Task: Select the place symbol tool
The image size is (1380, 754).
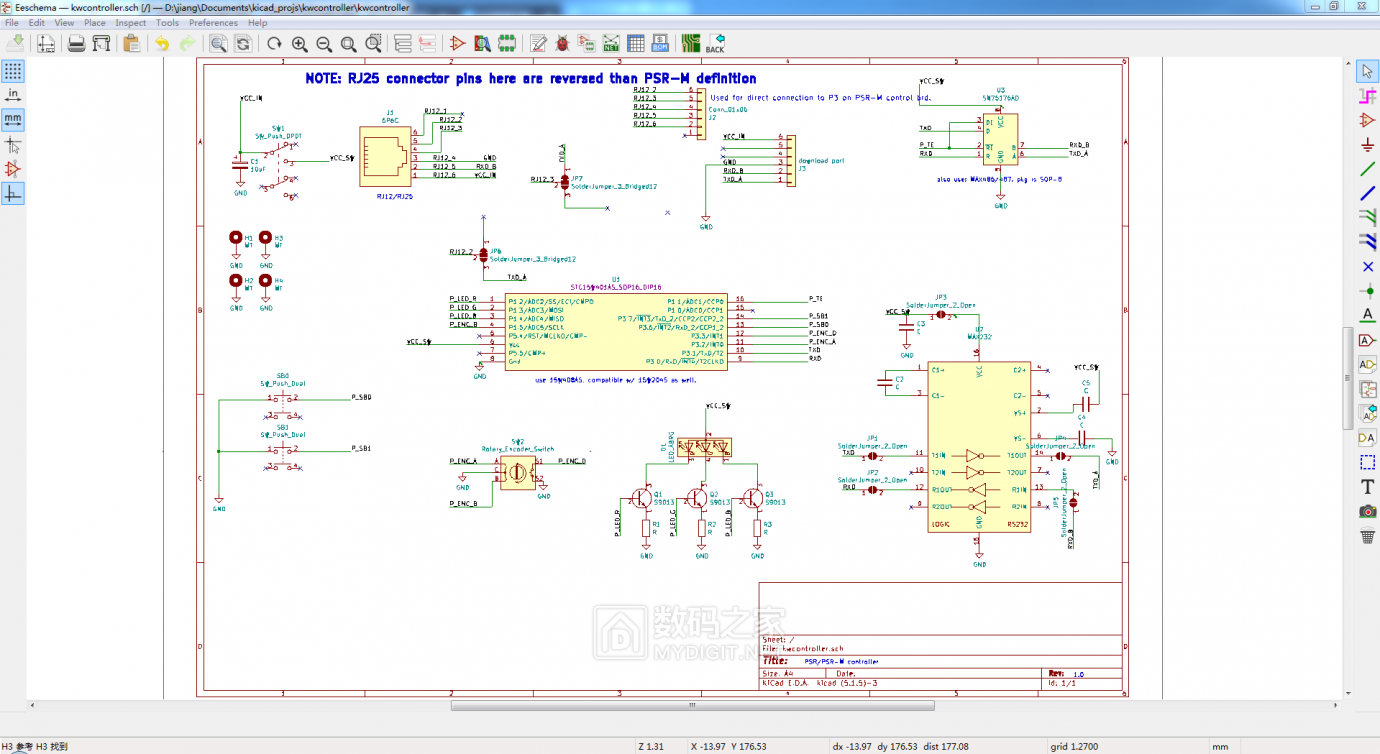Action: point(1367,120)
